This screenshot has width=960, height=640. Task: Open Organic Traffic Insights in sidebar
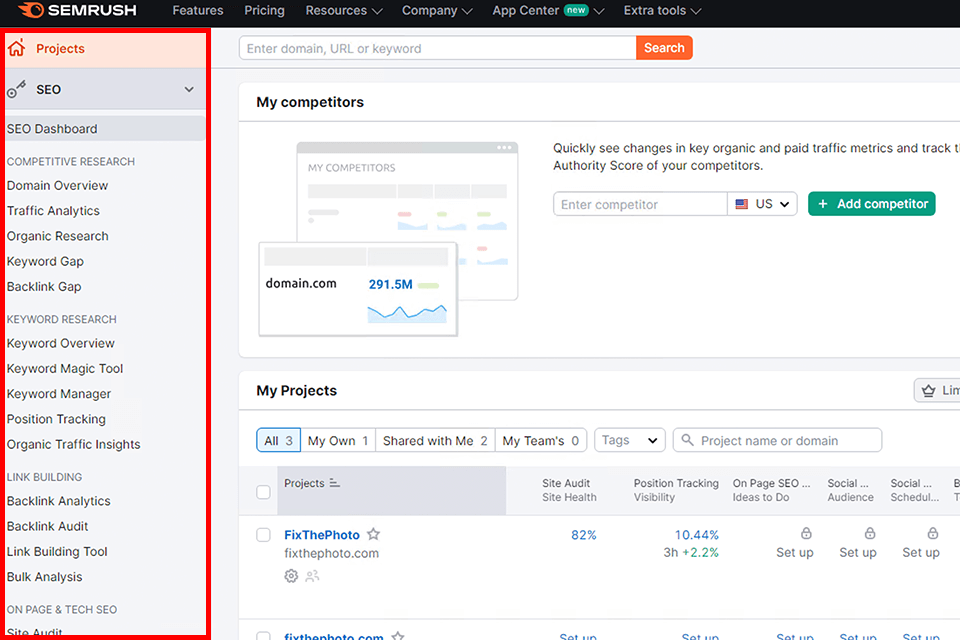(x=73, y=445)
